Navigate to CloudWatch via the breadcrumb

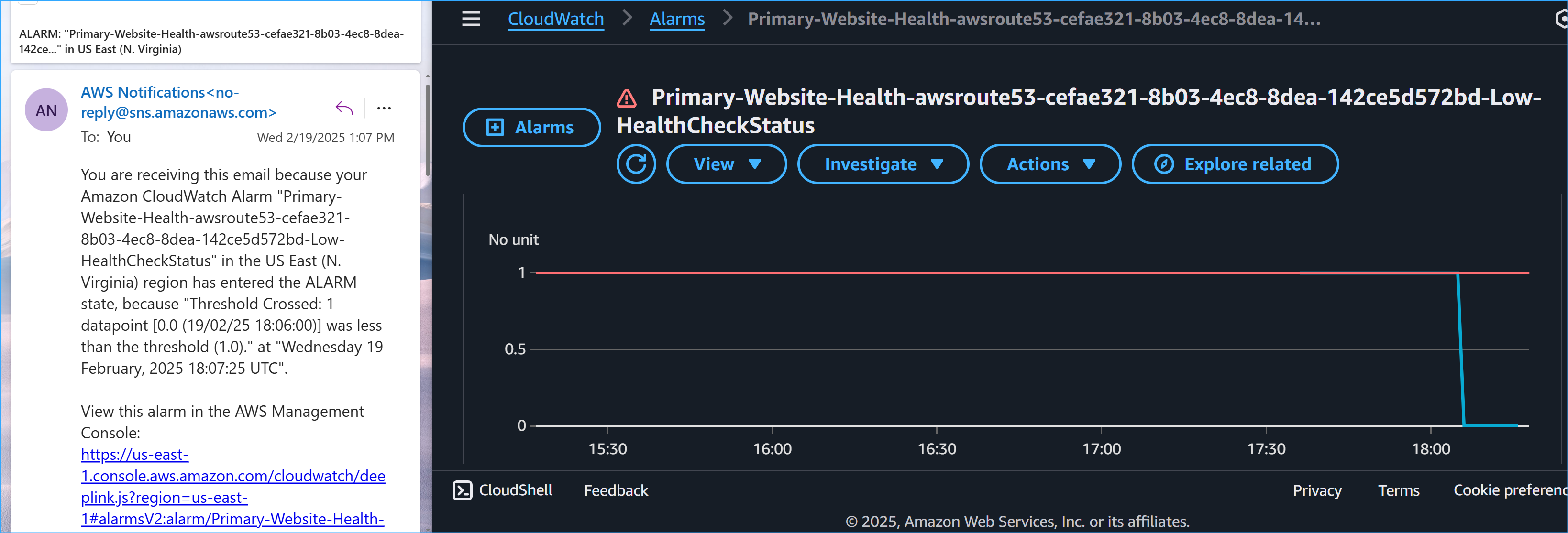click(x=555, y=18)
